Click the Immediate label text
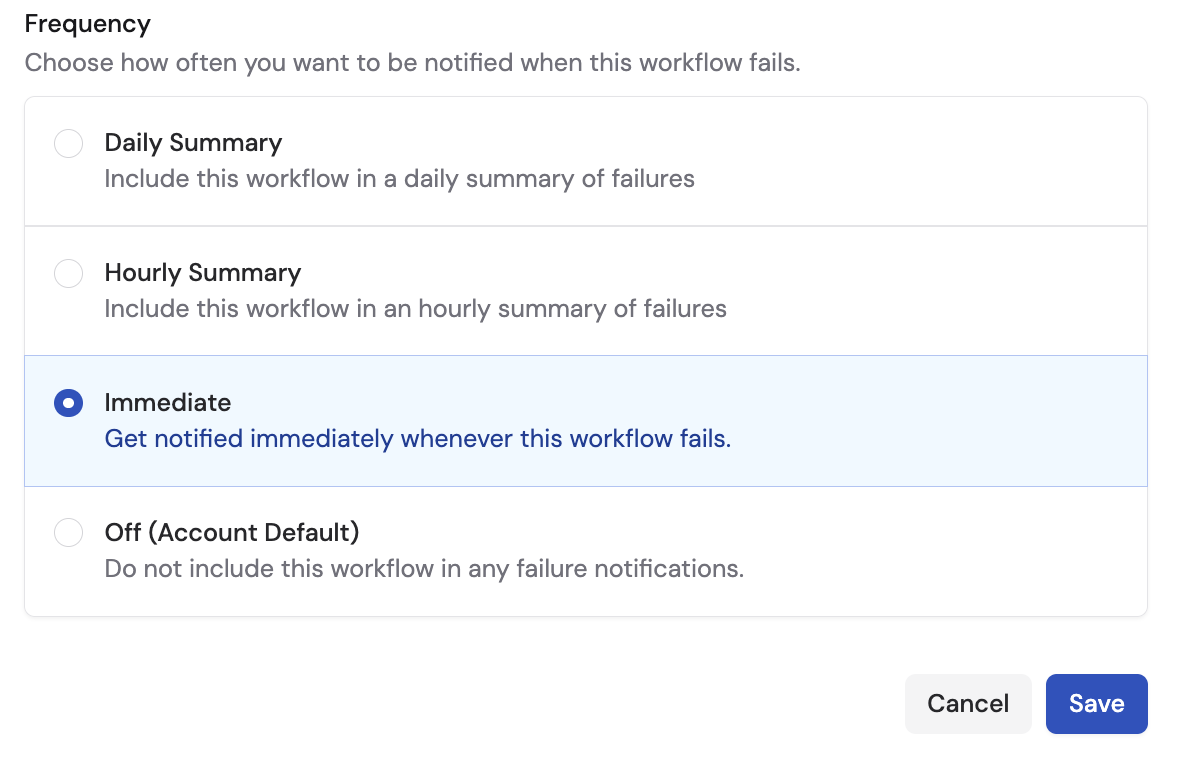The image size is (1184, 762). click(x=168, y=403)
